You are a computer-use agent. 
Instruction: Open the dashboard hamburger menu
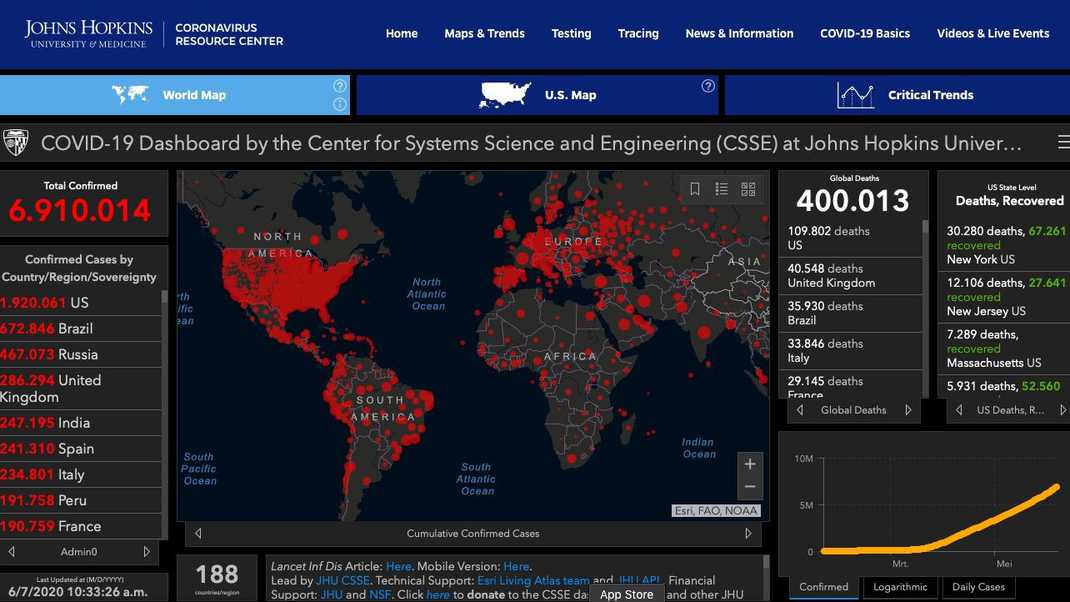[1063, 142]
